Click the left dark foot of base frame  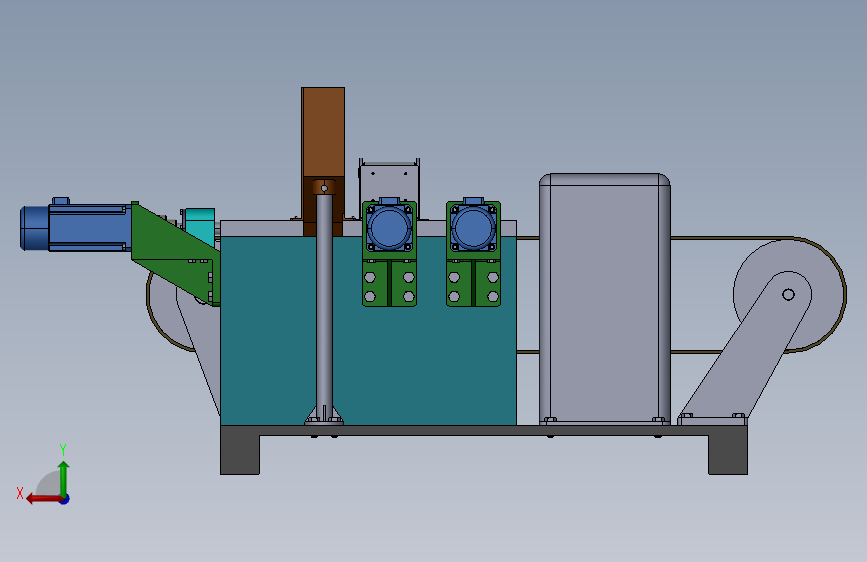(240, 455)
